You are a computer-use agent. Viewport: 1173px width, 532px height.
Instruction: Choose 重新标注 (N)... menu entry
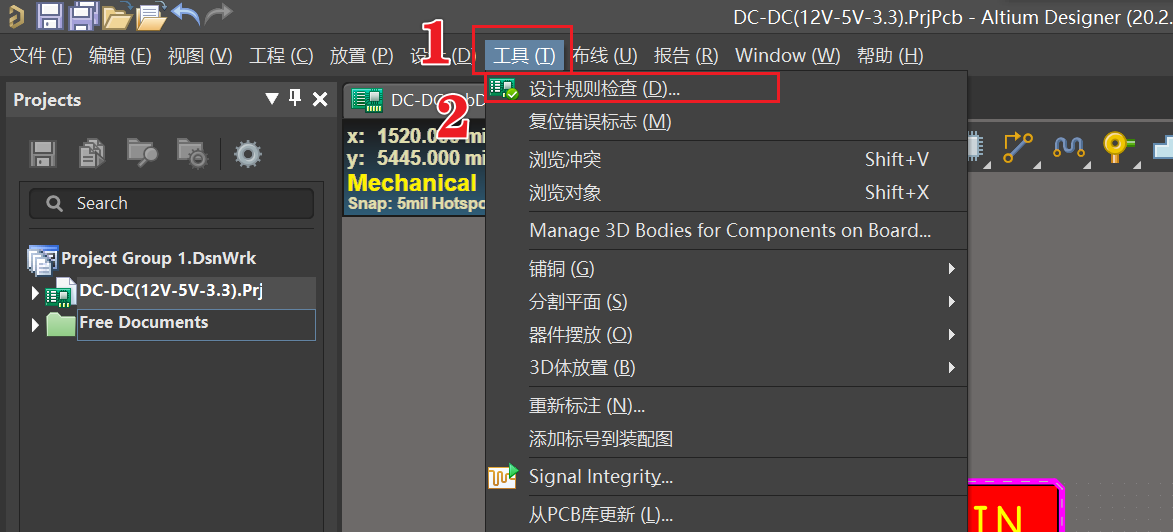pos(726,406)
